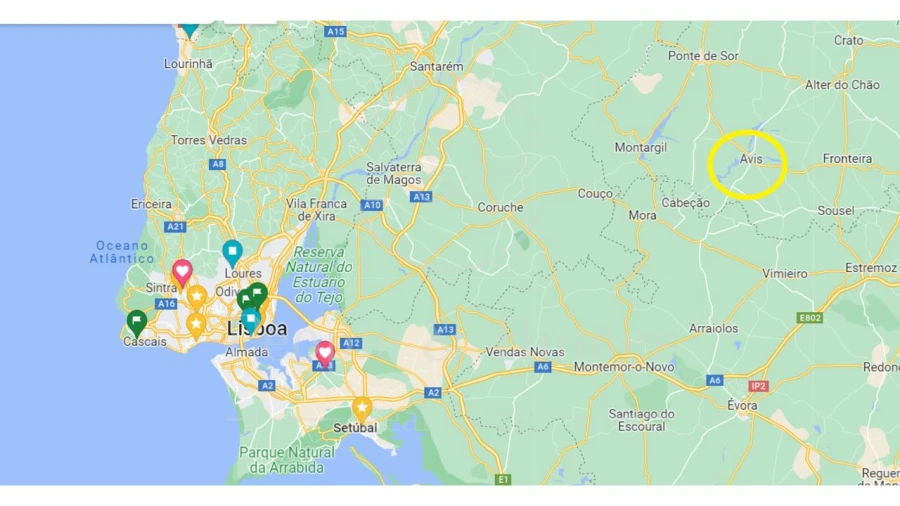Open the teal pin above Loures

click(232, 254)
